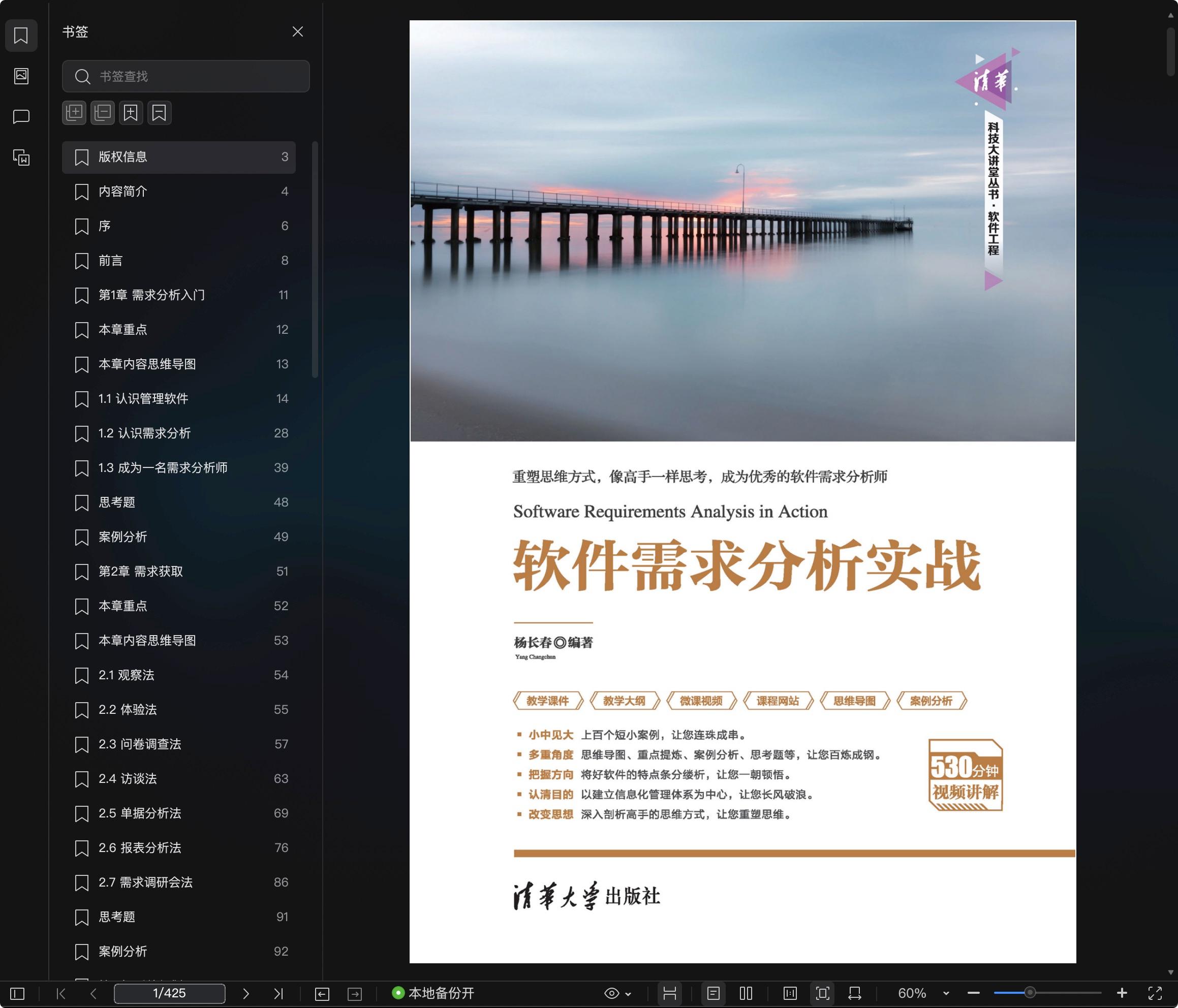Click page number 49 beside 案例分析
The height and width of the screenshot is (1008, 1178).
[x=281, y=537]
